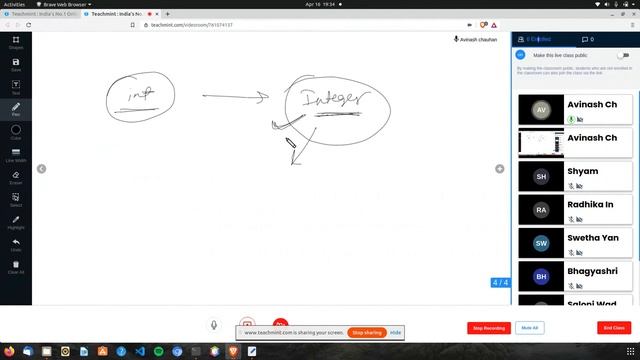Open the Color circle picker

(16, 132)
